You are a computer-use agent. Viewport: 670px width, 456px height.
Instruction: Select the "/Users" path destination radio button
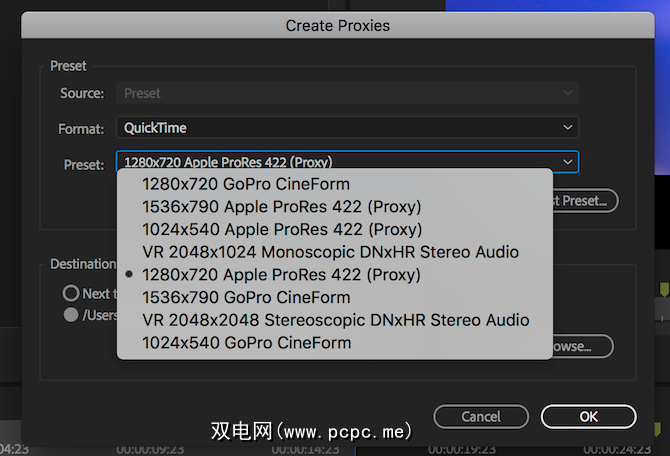pyautogui.click(x=71, y=314)
